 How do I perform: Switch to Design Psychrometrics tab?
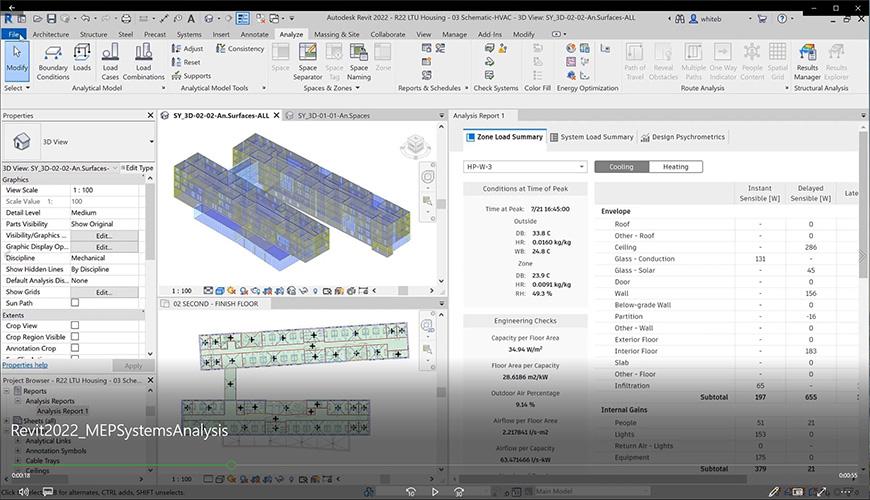(x=682, y=137)
